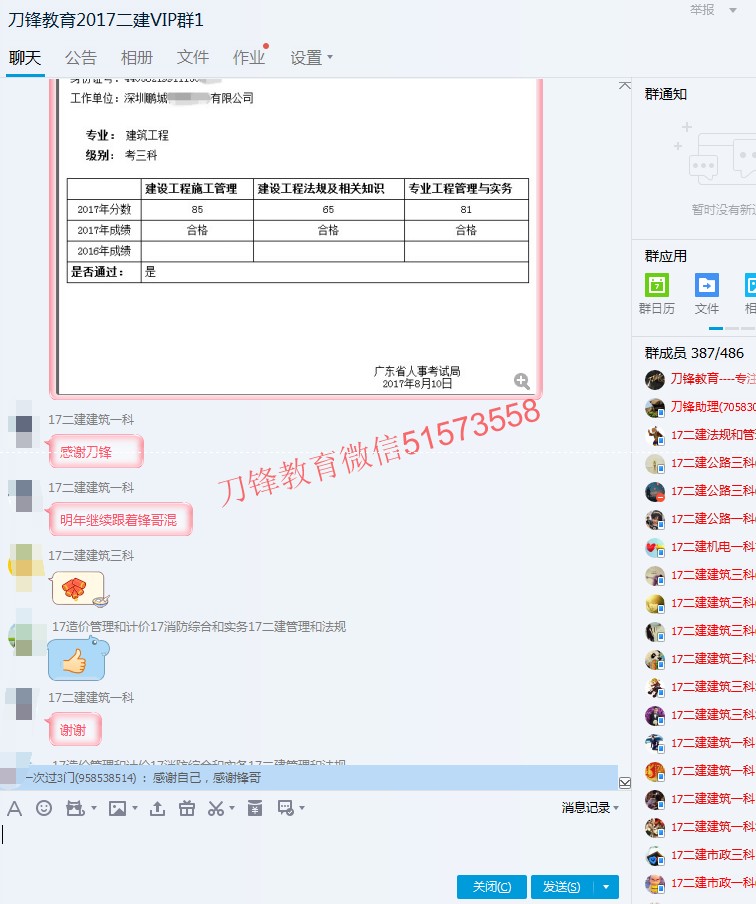756x904 pixels.
Task: Switch to the 相册 tab
Action: (137, 58)
